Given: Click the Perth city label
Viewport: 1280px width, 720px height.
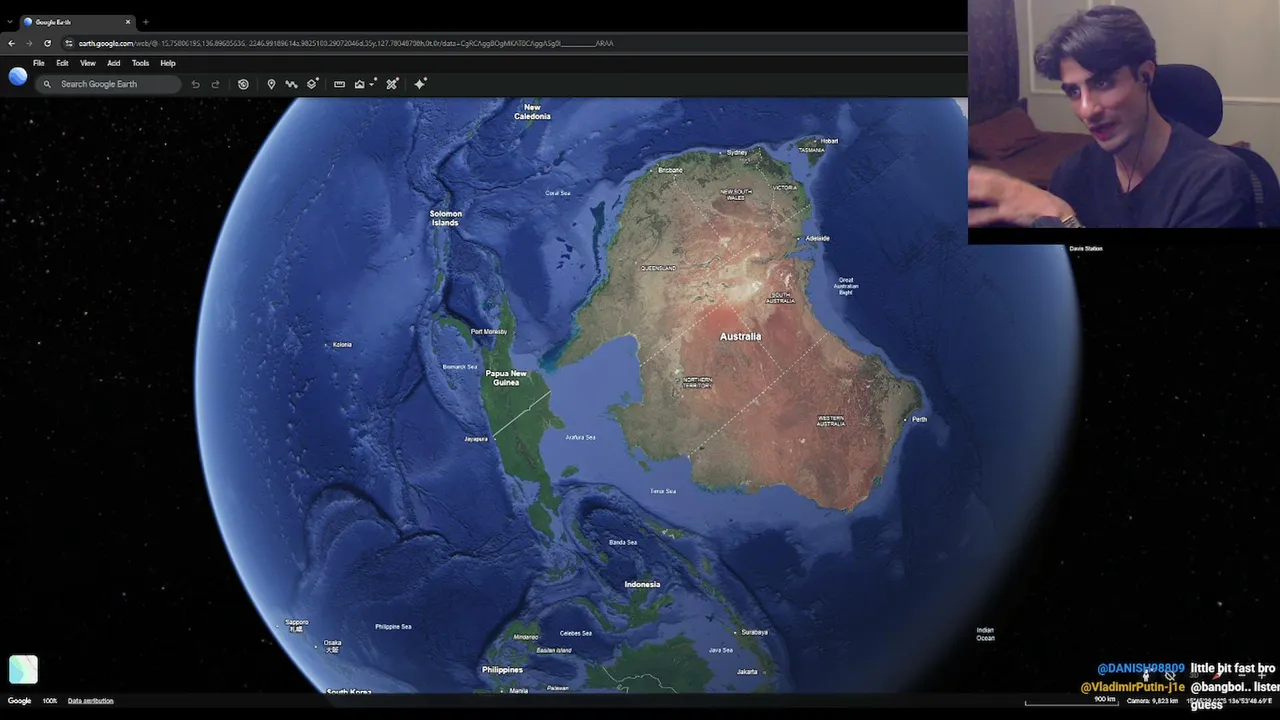Looking at the screenshot, I should [x=919, y=419].
